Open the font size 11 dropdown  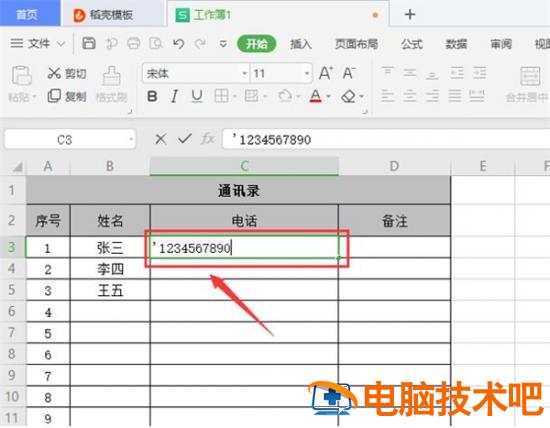click(x=307, y=73)
